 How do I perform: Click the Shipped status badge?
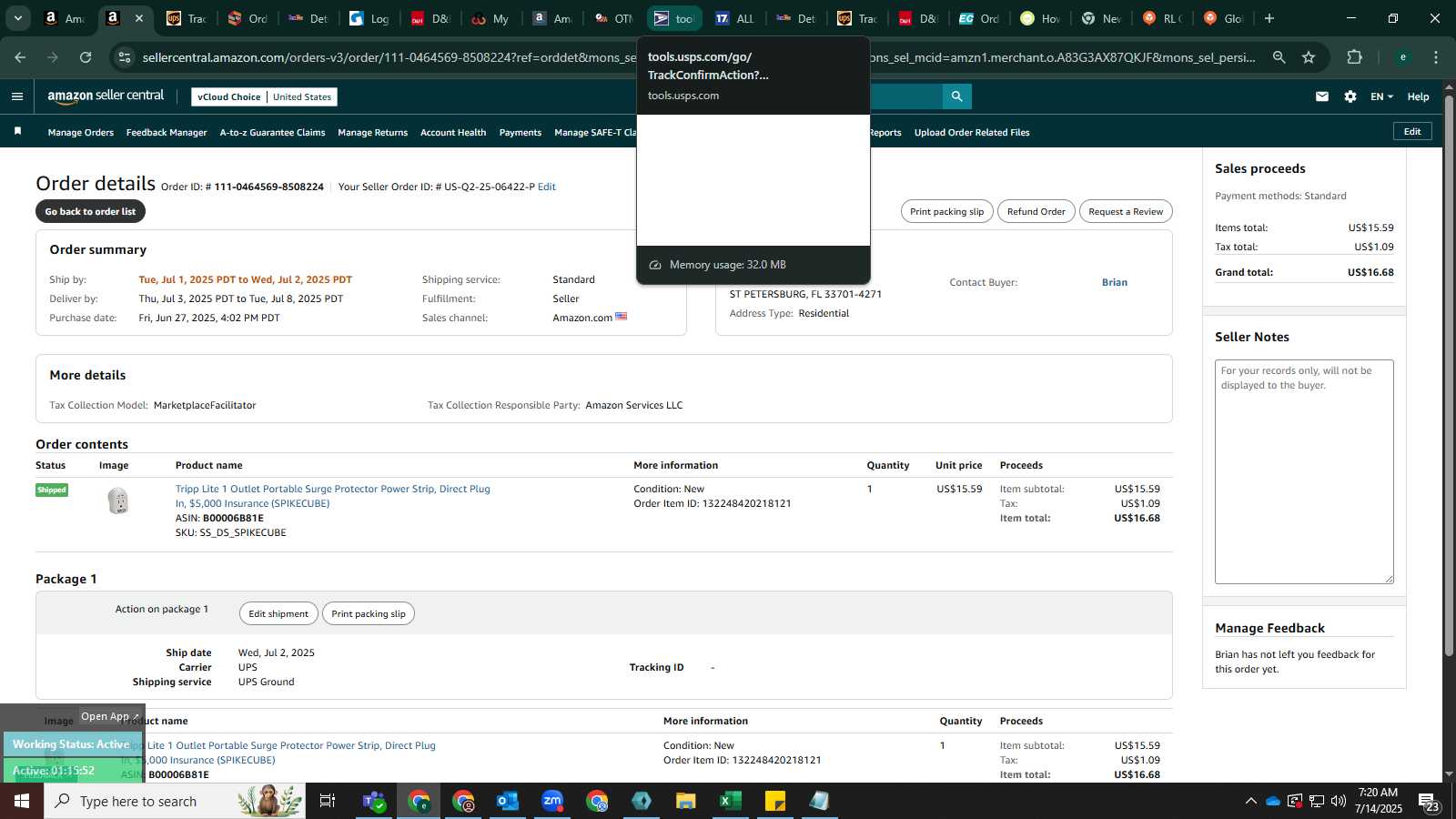[x=52, y=490]
